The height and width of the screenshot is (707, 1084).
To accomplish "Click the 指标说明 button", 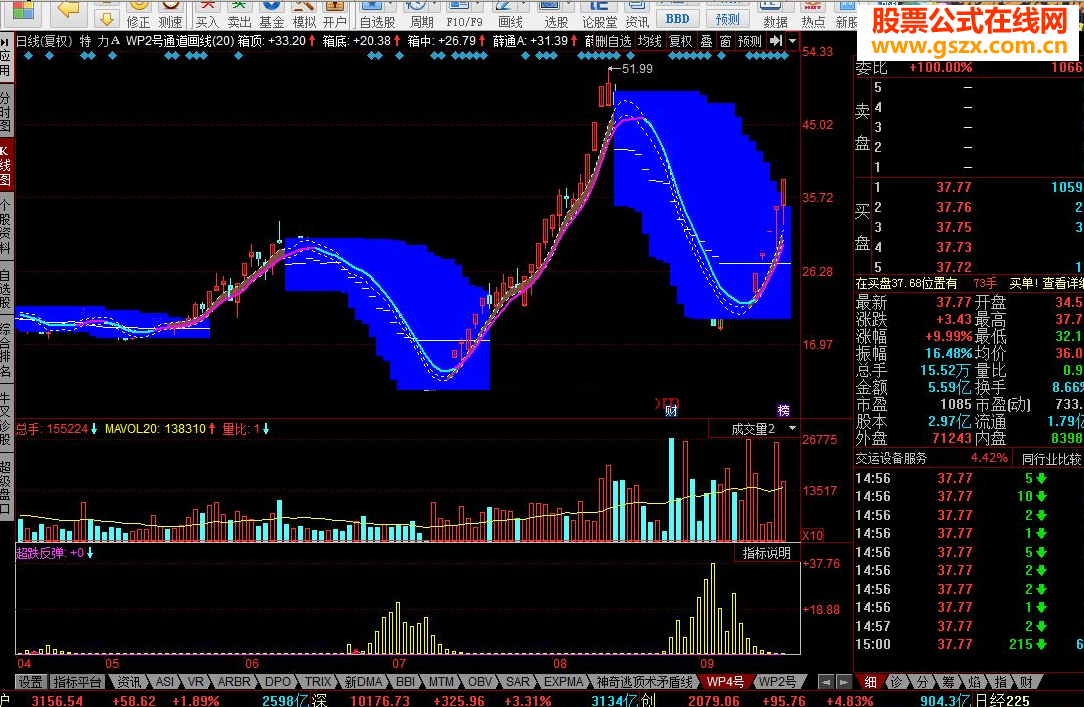I will (767, 553).
